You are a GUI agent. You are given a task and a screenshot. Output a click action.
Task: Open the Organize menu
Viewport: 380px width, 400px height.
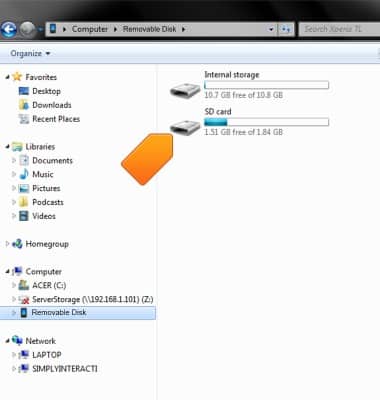point(30,53)
